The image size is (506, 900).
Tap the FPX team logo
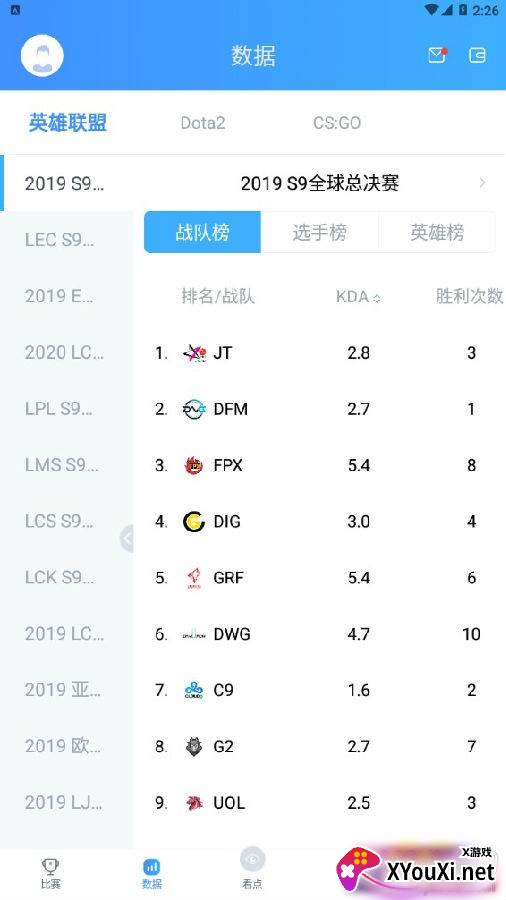point(194,465)
